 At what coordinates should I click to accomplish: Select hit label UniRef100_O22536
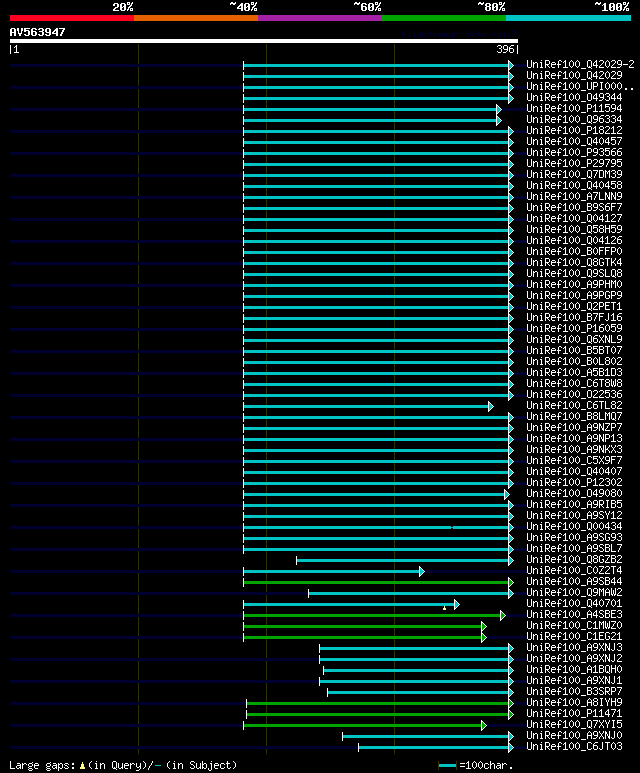pyautogui.click(x=574, y=395)
